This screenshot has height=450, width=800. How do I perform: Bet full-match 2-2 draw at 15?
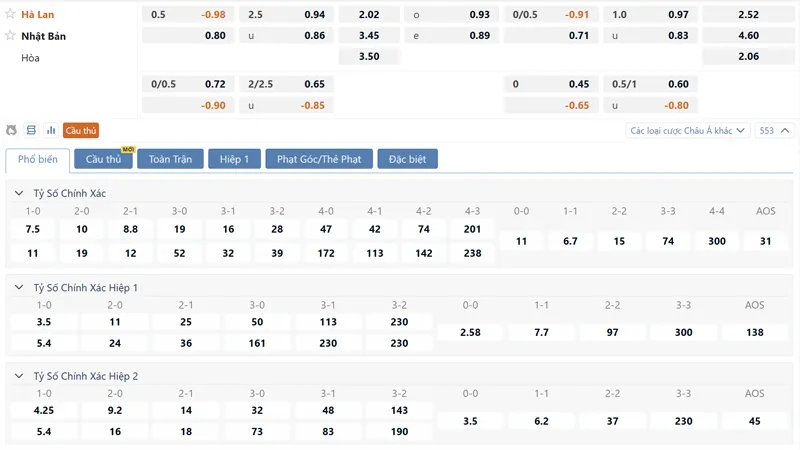(619, 241)
